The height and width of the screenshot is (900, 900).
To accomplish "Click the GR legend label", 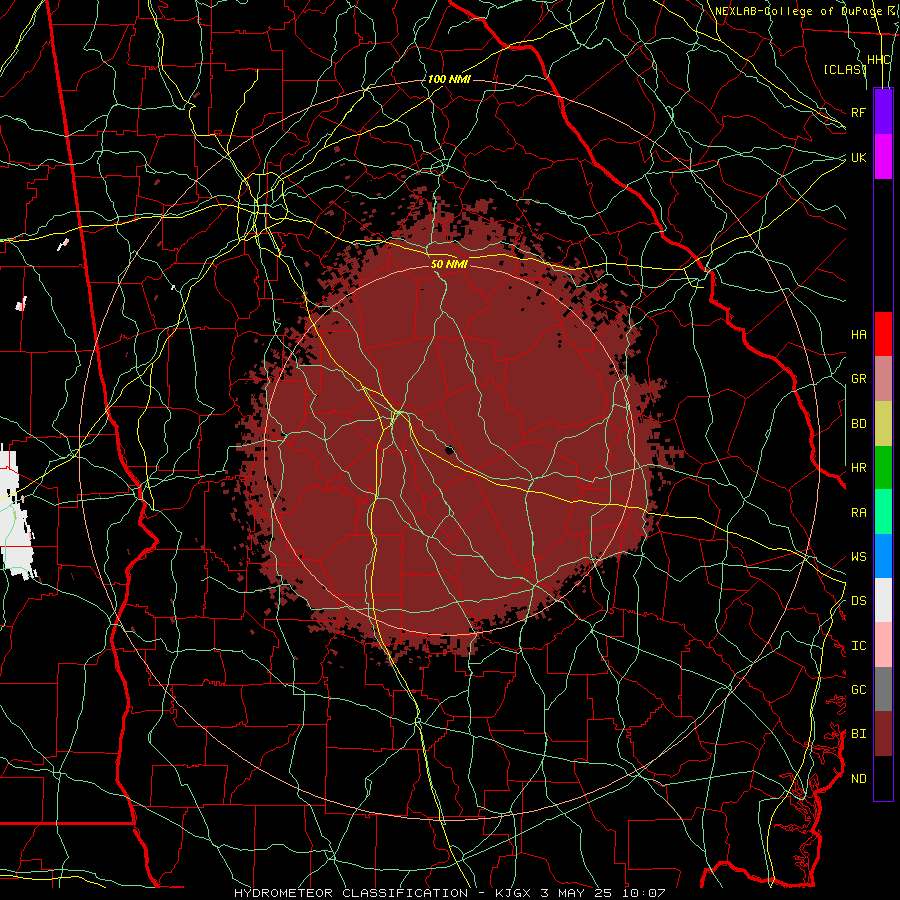I will point(859,379).
